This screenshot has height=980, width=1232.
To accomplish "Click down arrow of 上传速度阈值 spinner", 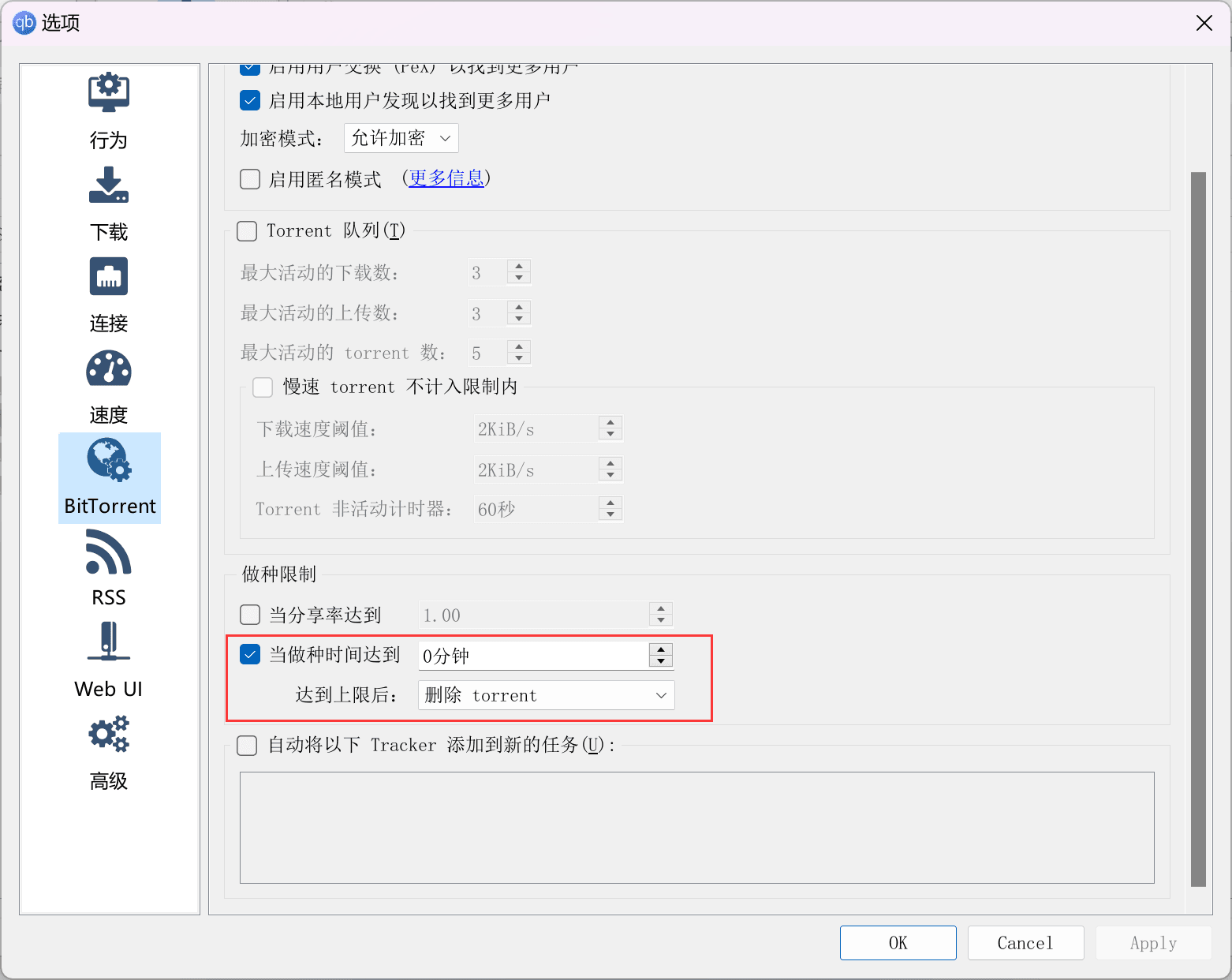I will click(610, 475).
